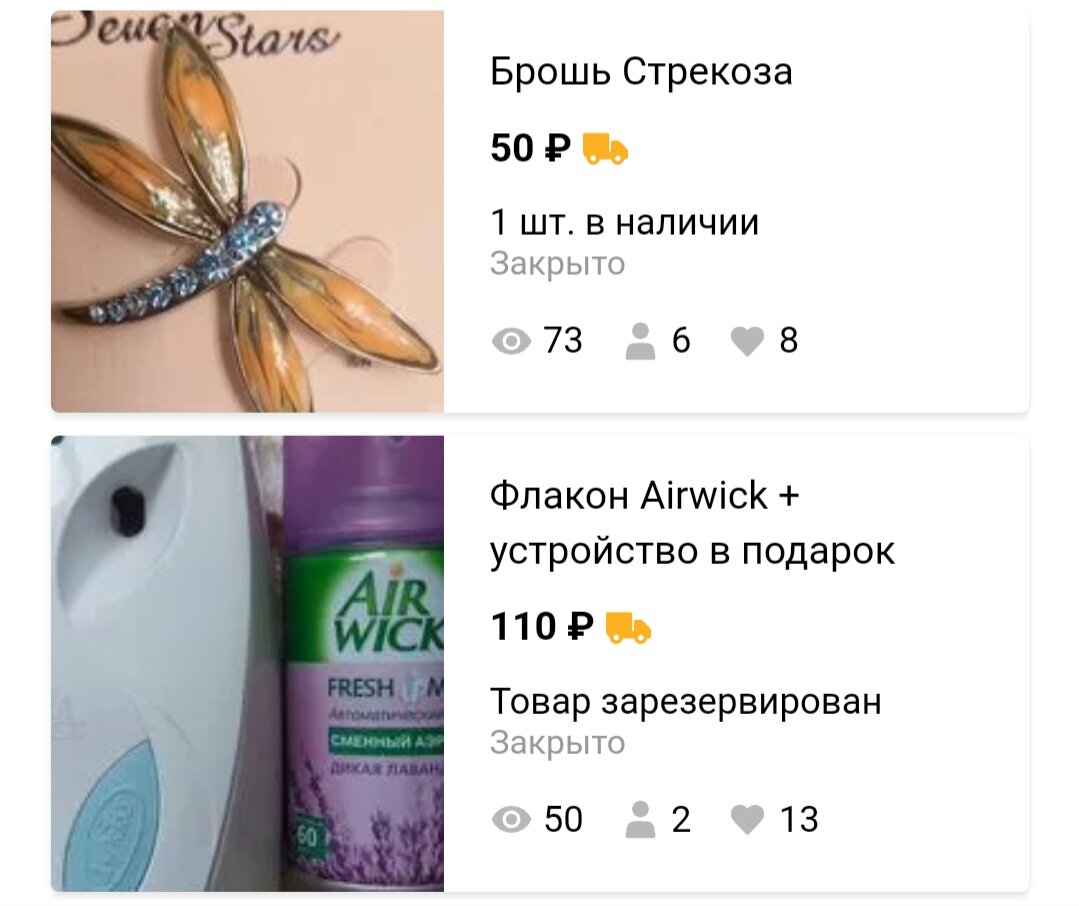Viewport: 1079px width, 906px height.
Task: Click the 110 ₽ price label
Action: (542, 627)
